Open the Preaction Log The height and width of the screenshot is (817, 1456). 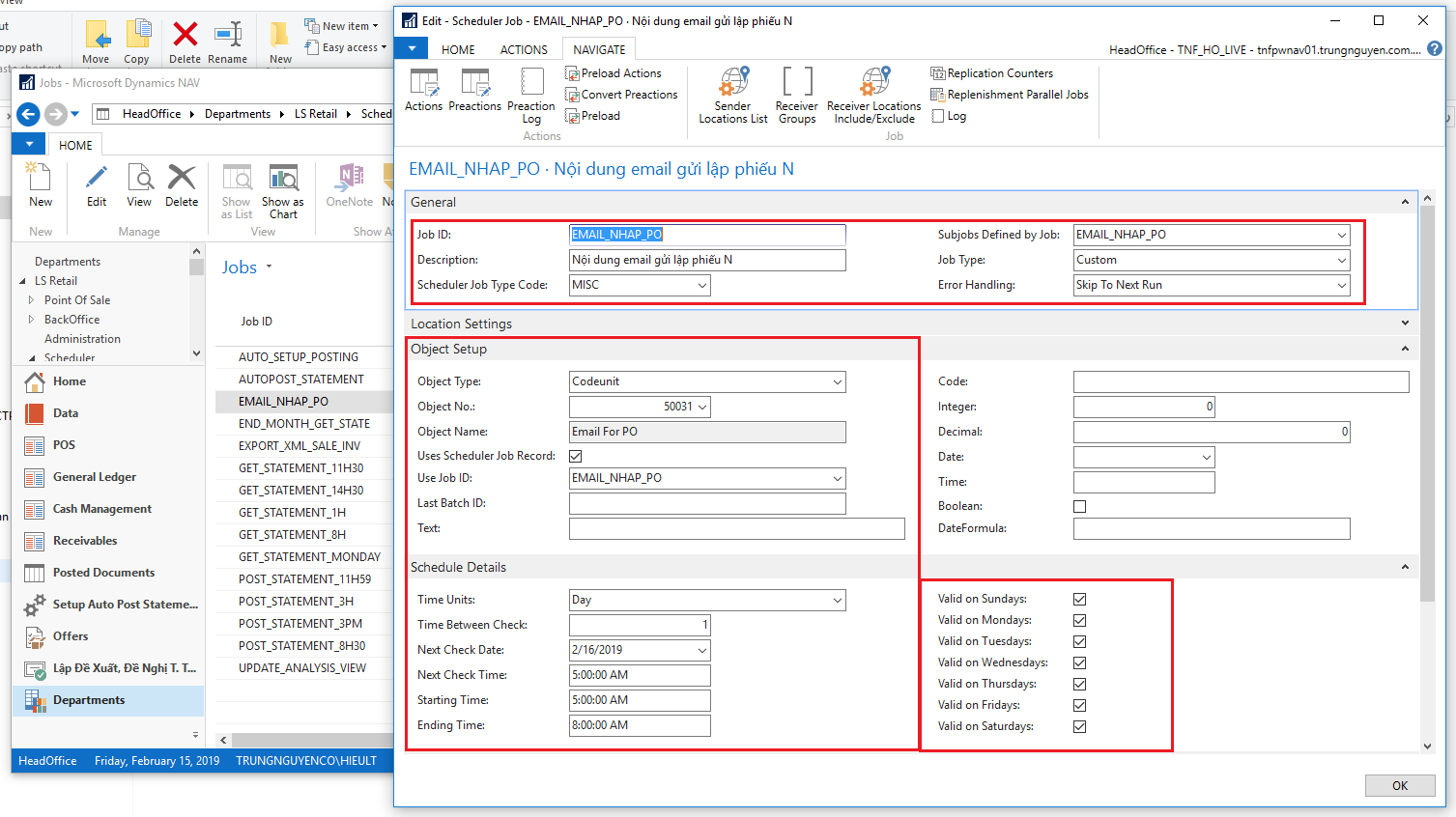(x=531, y=97)
